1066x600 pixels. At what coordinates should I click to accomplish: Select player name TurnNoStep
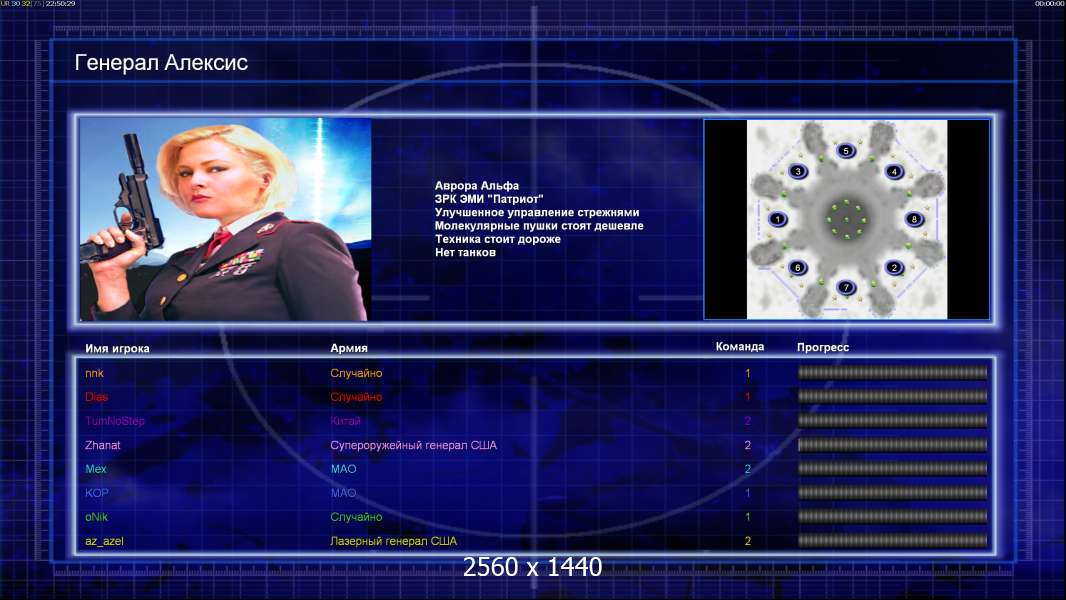tap(115, 421)
